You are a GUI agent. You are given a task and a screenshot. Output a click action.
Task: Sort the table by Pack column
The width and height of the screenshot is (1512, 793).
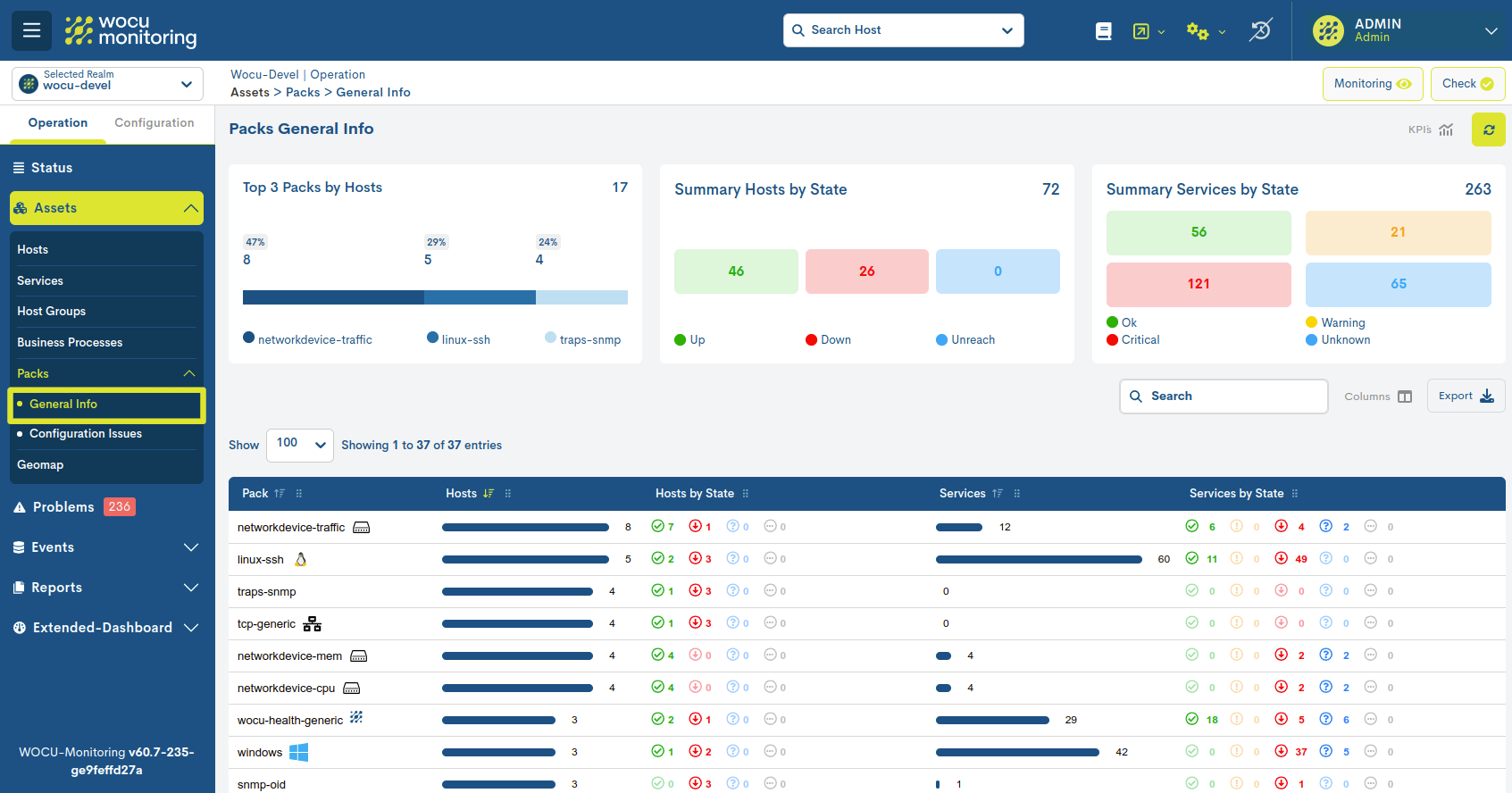click(x=280, y=493)
